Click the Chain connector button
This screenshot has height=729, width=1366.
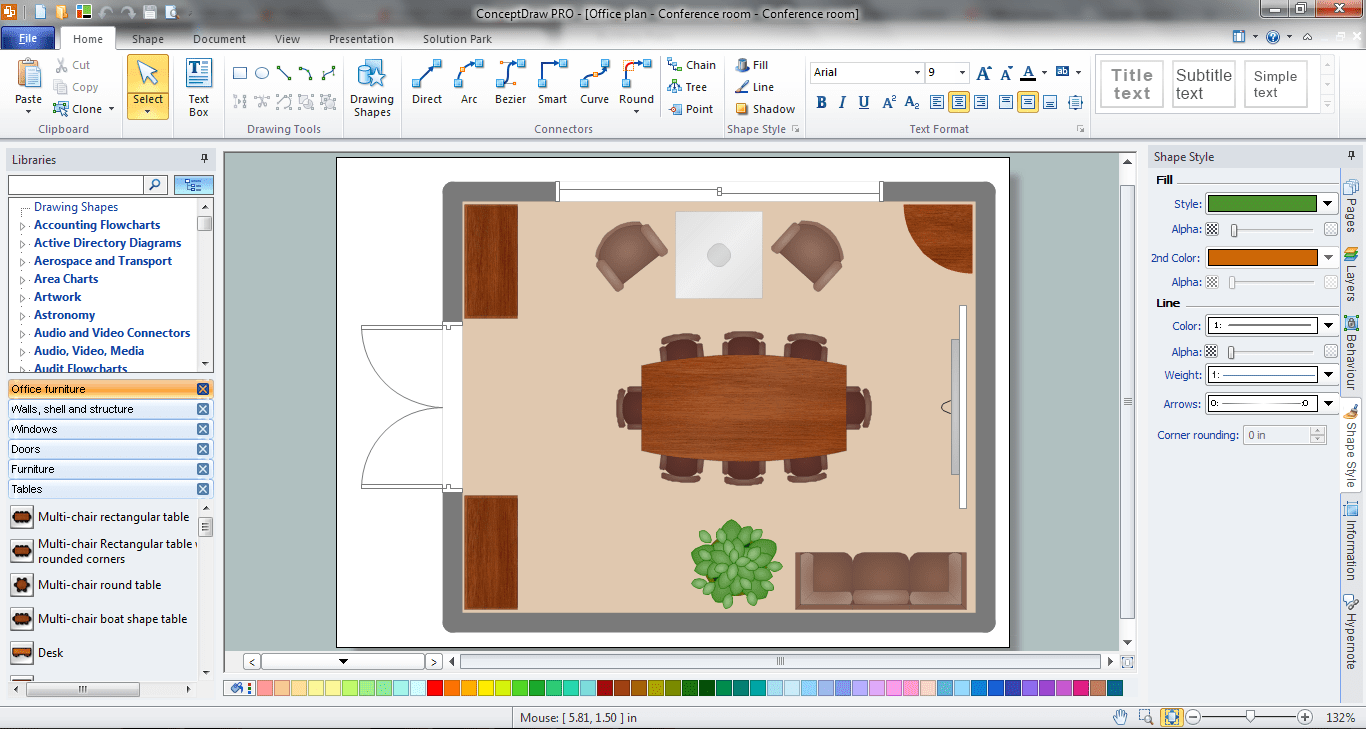point(691,65)
